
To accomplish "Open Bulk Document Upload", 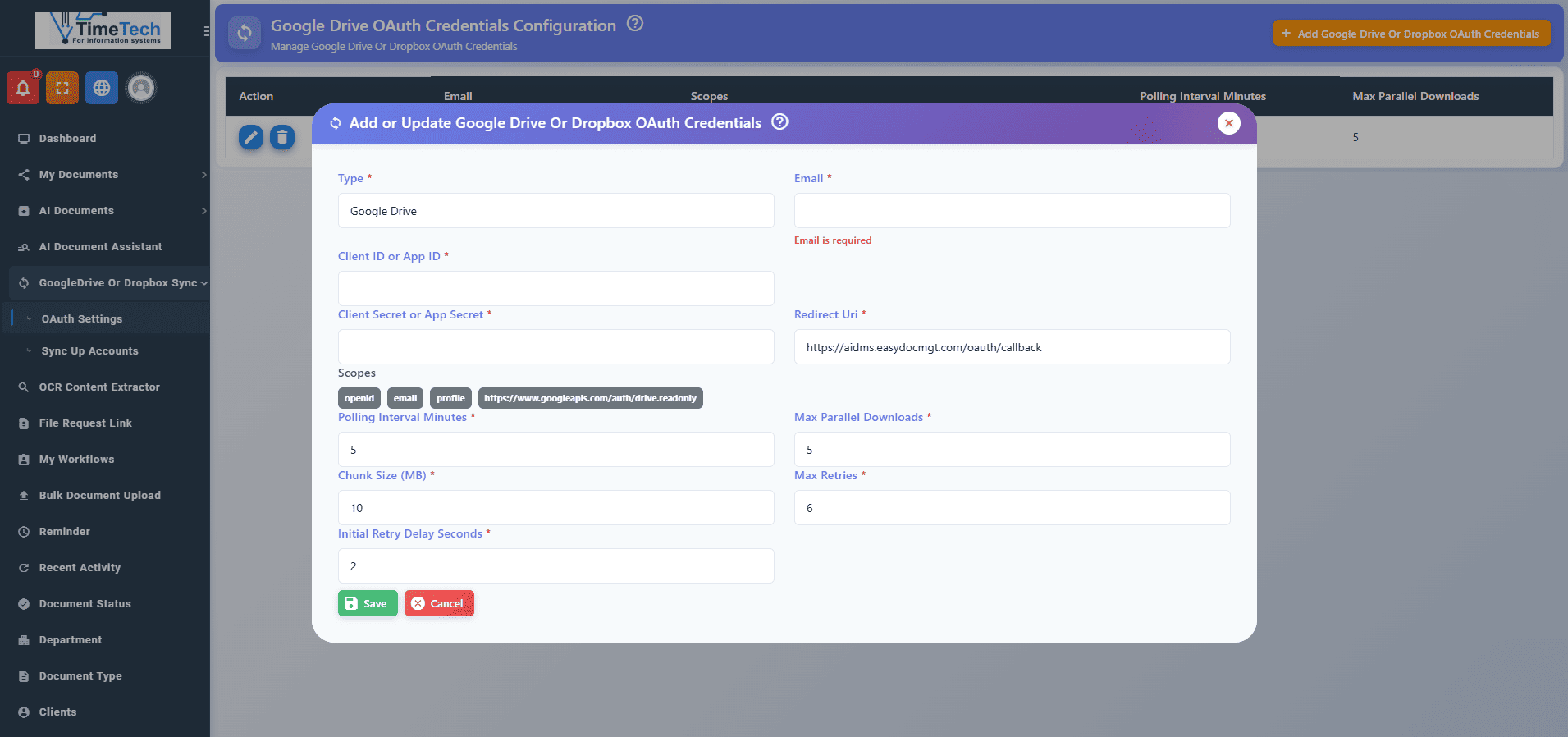I will pyautogui.click(x=100, y=495).
